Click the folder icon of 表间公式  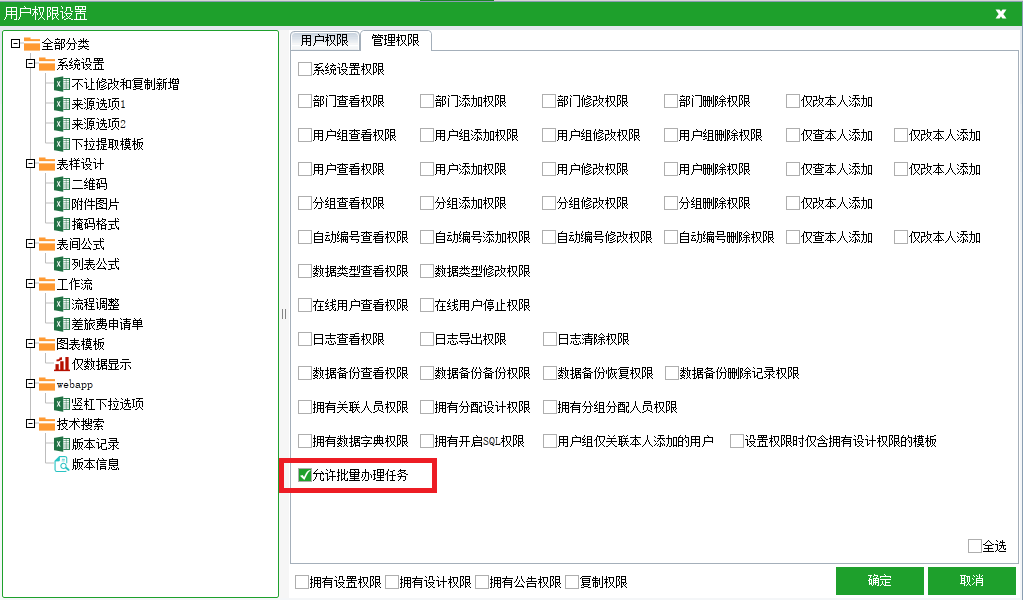[x=47, y=245]
